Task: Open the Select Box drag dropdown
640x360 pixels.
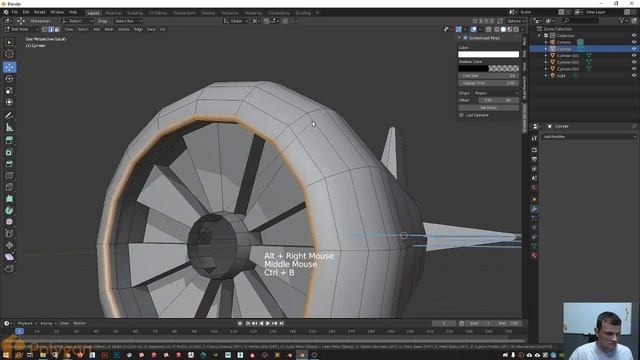Action: 127,21
